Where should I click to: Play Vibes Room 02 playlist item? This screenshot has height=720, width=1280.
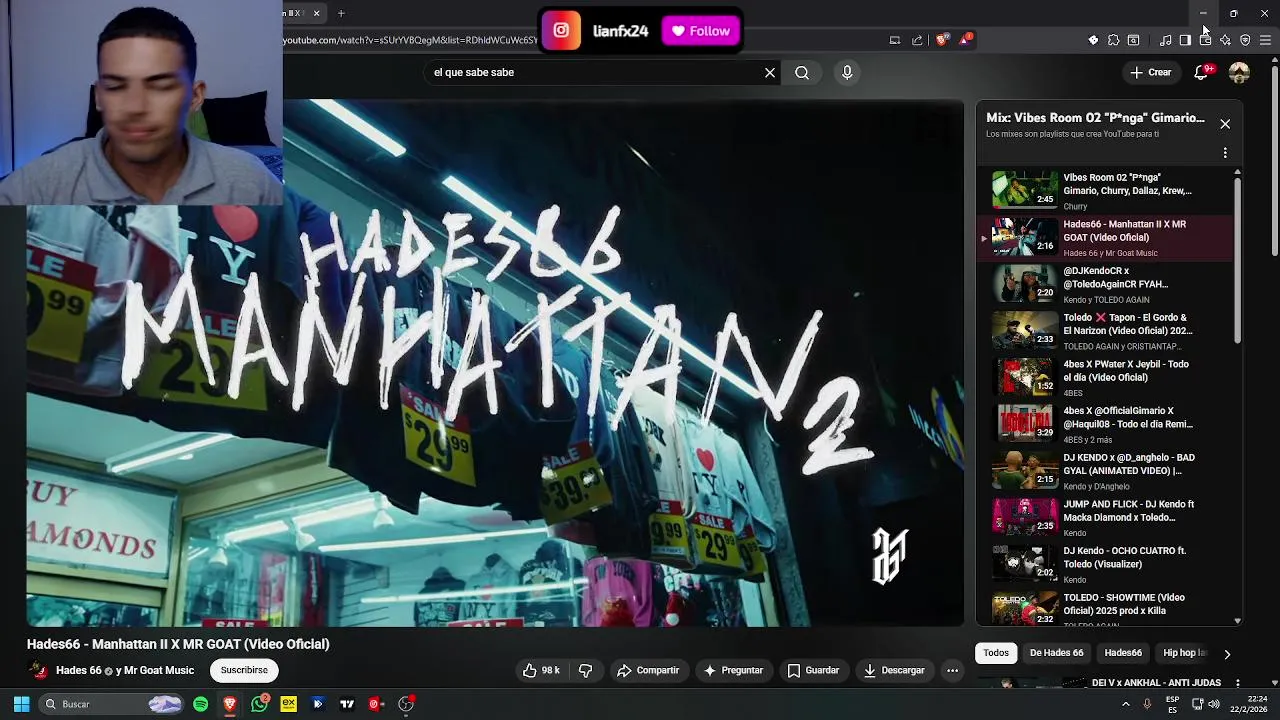(1105, 190)
